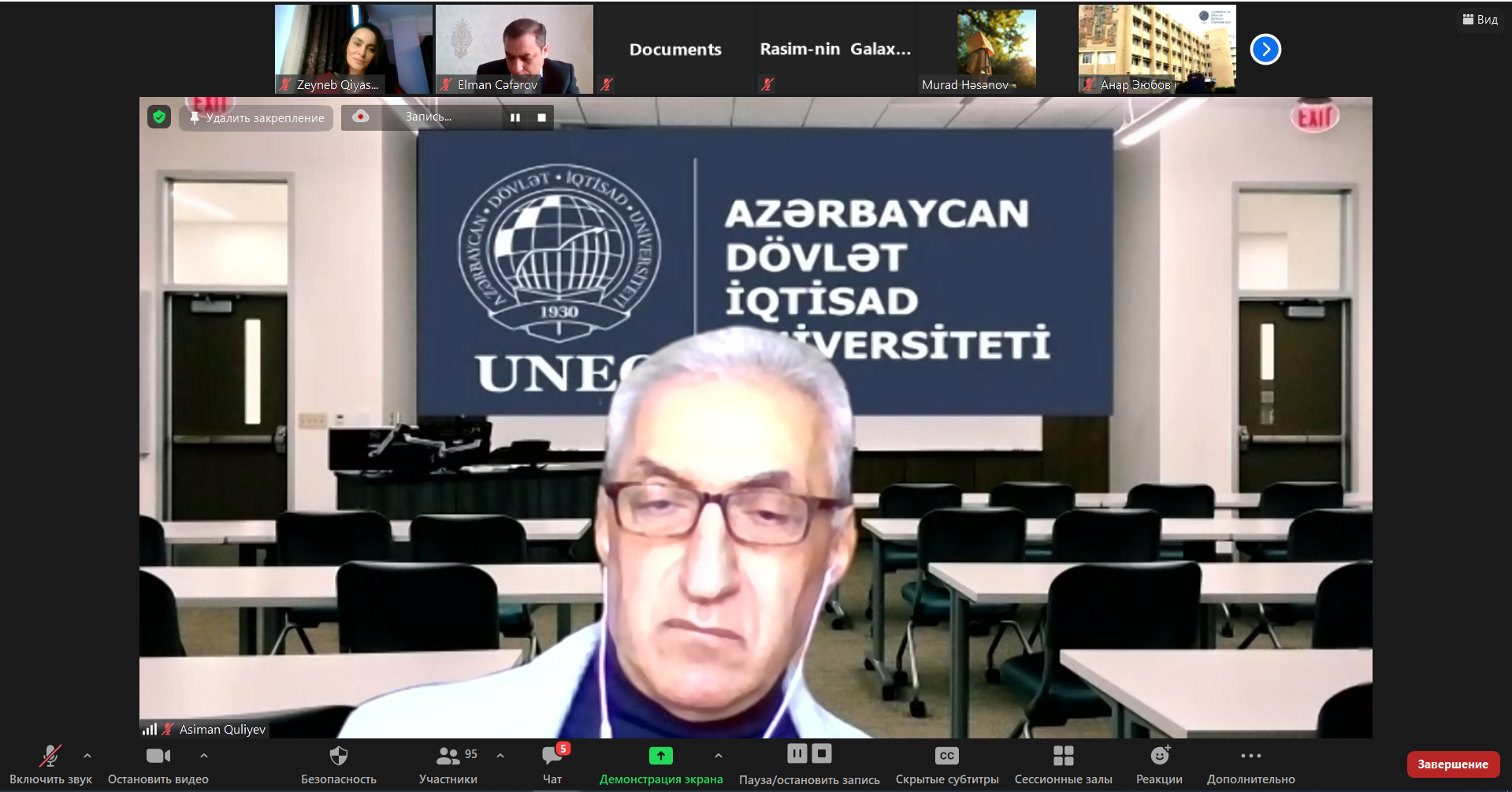Screen dimensions: 1512x792
Task: Click Завершение to end the meeting
Action: tap(1453, 763)
